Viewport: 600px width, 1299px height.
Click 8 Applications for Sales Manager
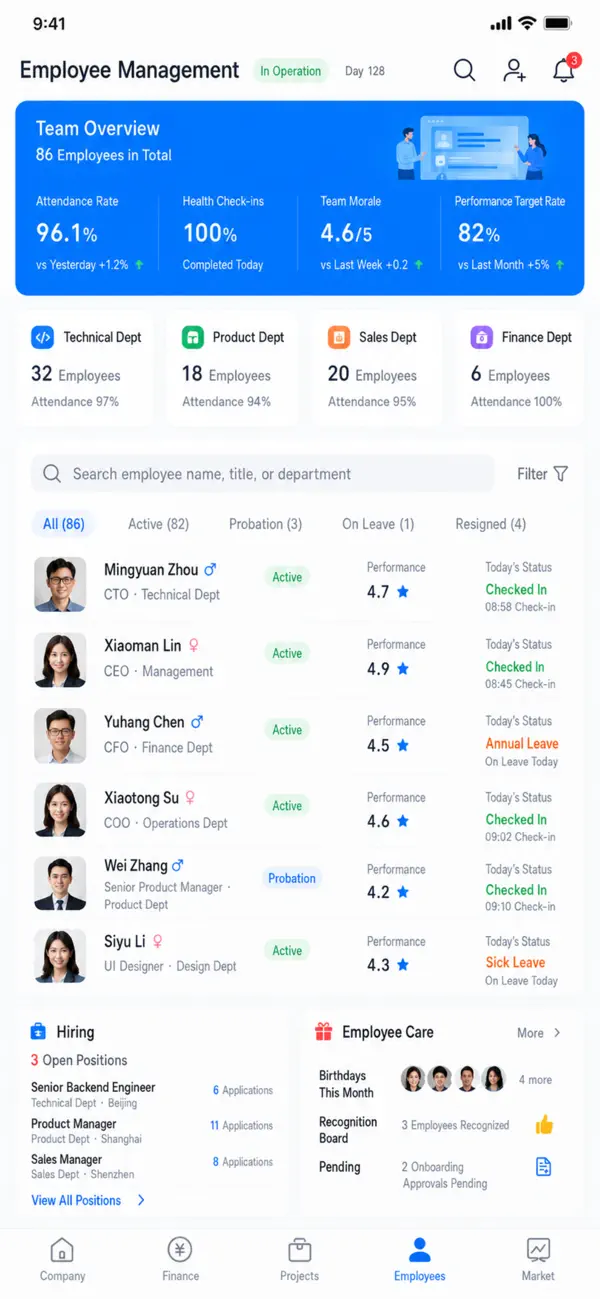pos(243,1162)
